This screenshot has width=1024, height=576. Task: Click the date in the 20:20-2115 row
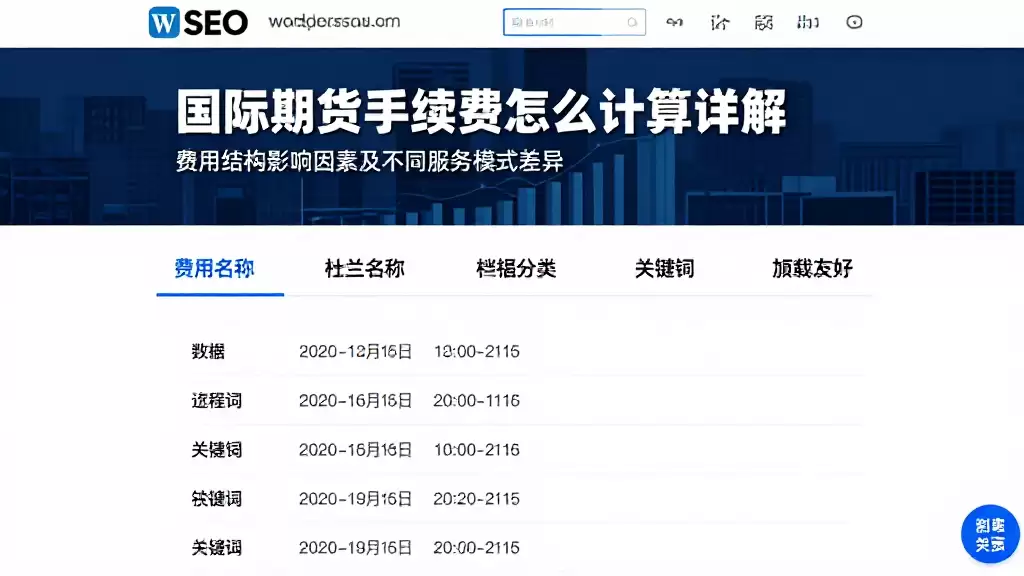(355, 499)
